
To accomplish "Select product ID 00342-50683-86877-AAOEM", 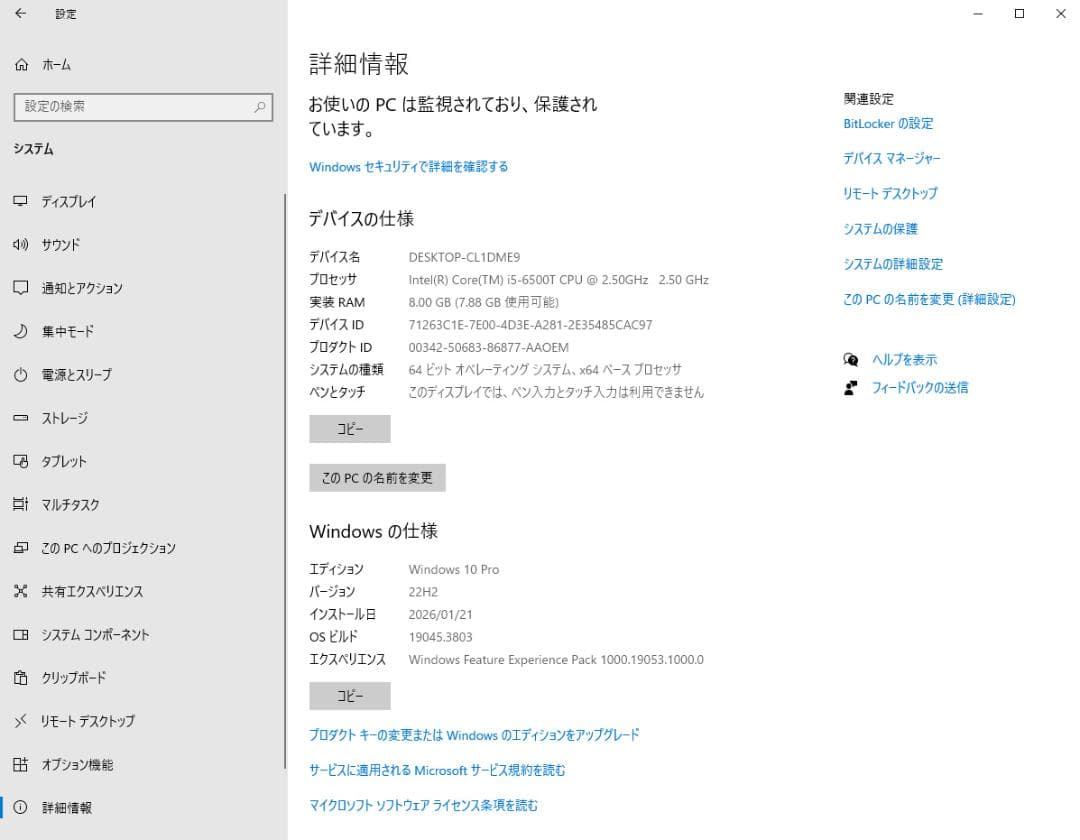I will coord(488,348).
